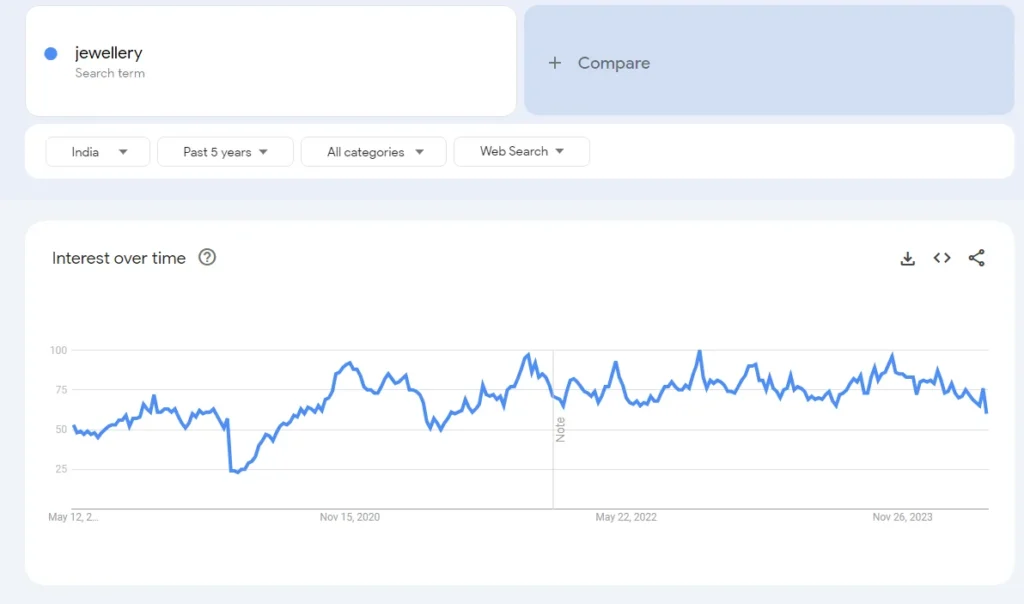This screenshot has width=1024, height=604.
Task: Click the May 22, 2022 axis label
Action: click(x=626, y=517)
